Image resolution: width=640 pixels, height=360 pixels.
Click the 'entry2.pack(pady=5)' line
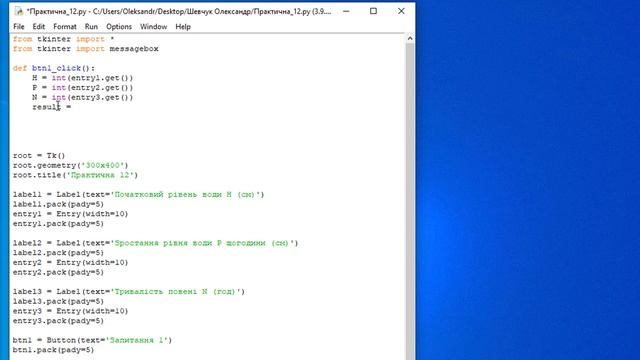tap(58, 272)
